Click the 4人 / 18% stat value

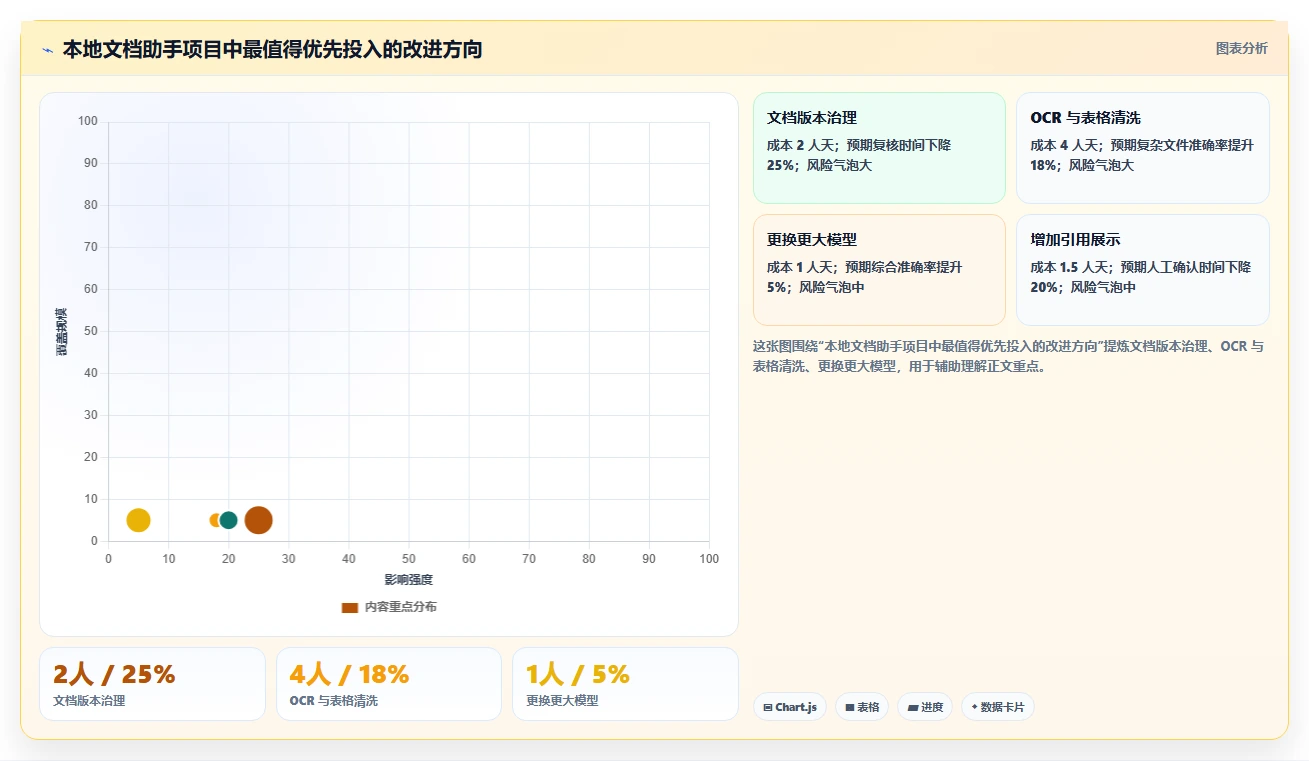click(349, 675)
